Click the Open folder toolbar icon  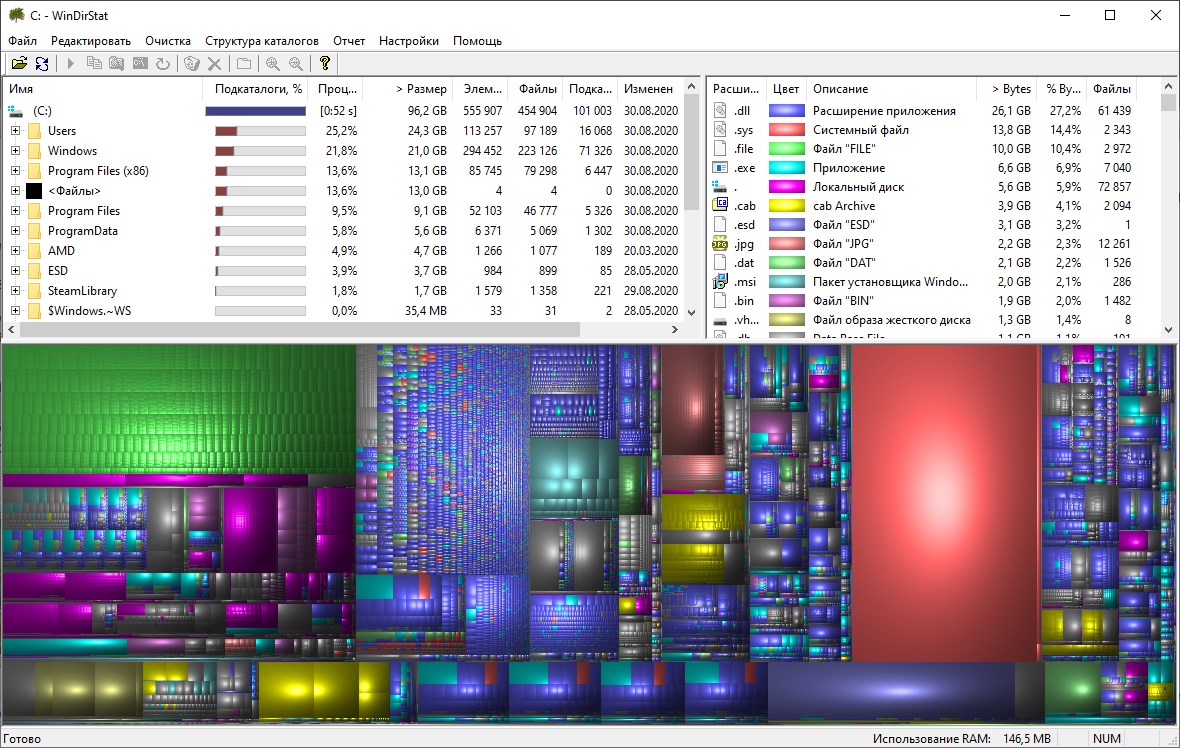[19, 64]
